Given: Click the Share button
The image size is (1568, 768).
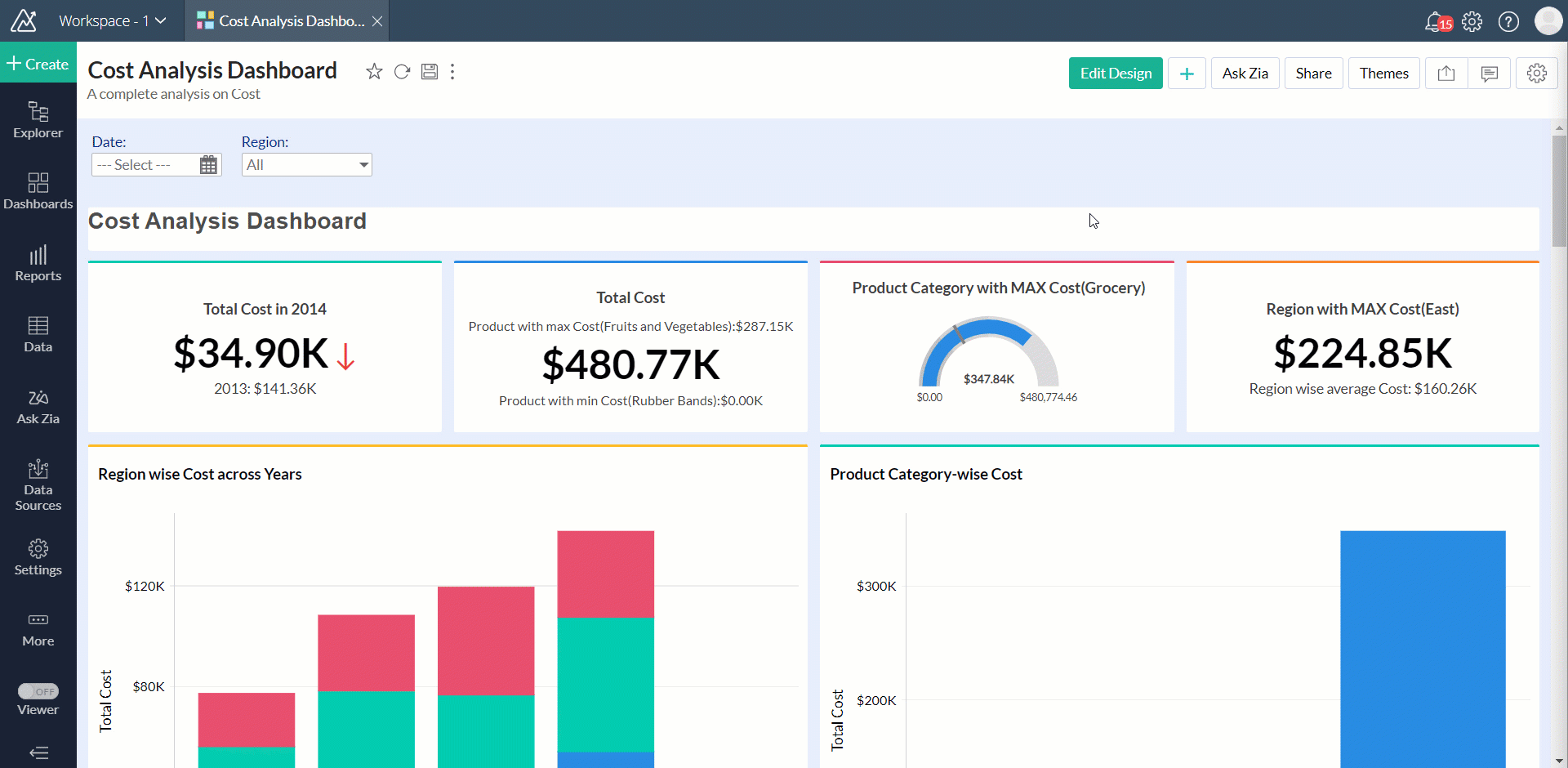Looking at the screenshot, I should tap(1313, 74).
